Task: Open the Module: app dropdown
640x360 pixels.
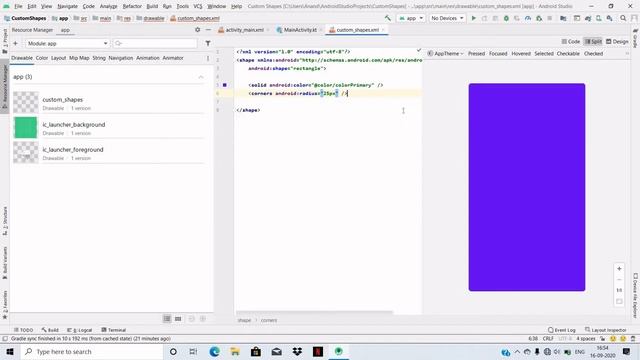Action: tap(67, 43)
